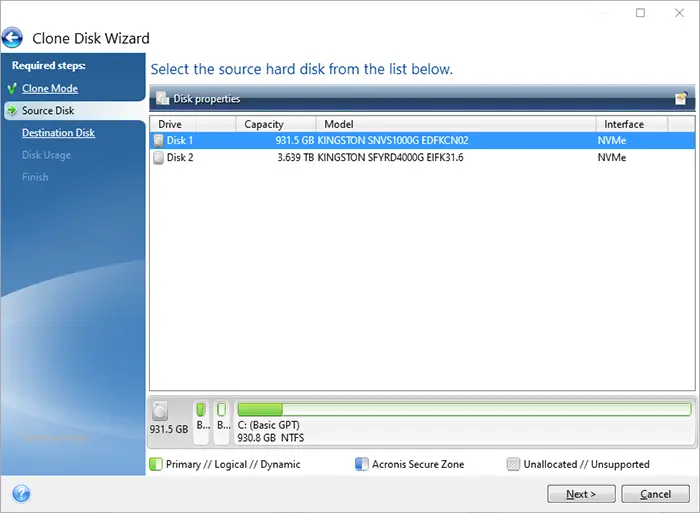Close the Clone Disk Wizard window

tap(679, 13)
